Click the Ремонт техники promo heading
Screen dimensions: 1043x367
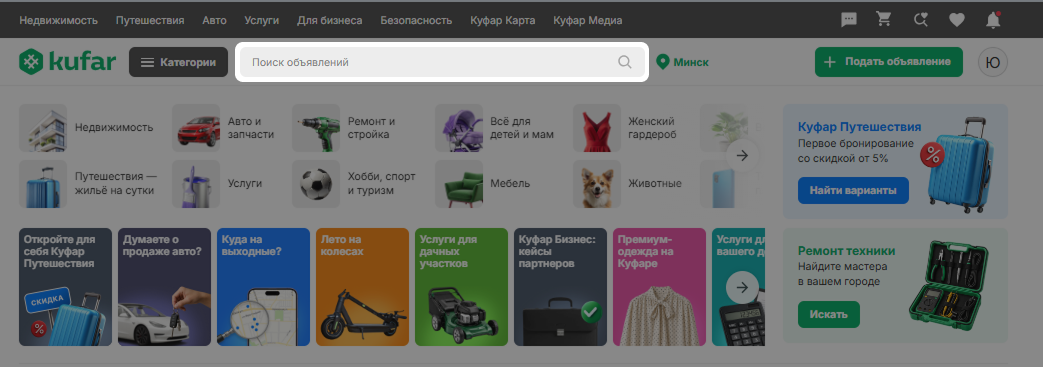[x=846, y=251]
